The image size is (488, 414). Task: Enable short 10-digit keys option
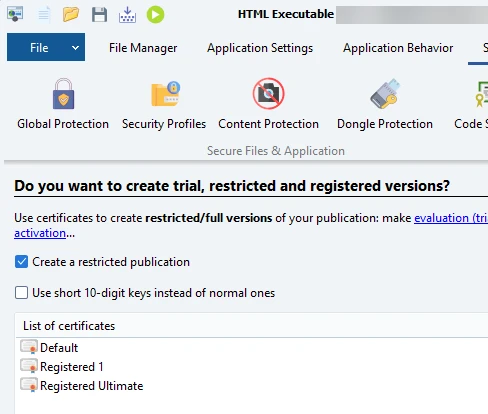(x=21, y=293)
